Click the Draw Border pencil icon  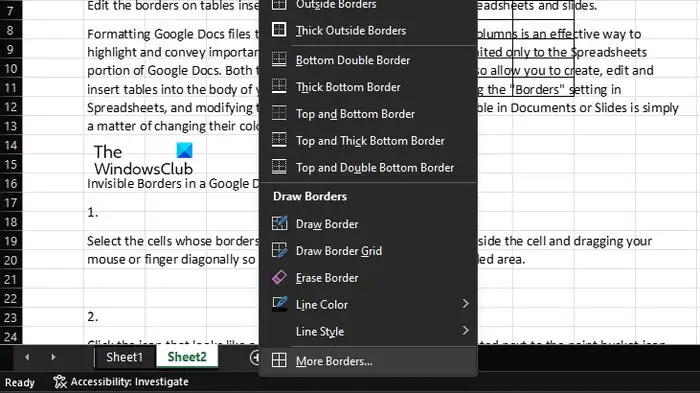(279, 223)
